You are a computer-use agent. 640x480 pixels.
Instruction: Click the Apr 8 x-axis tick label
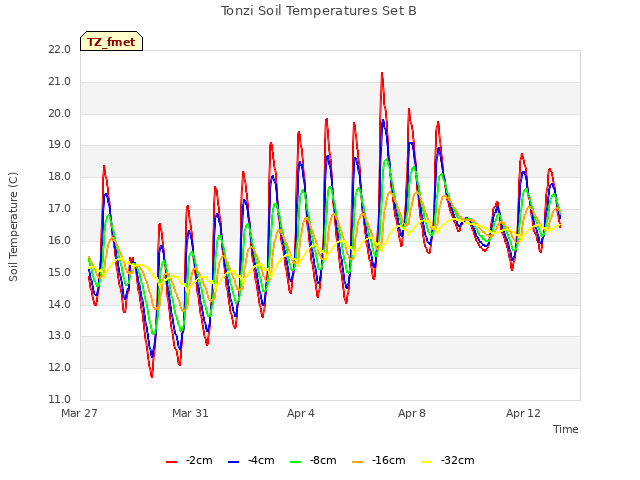pos(412,413)
